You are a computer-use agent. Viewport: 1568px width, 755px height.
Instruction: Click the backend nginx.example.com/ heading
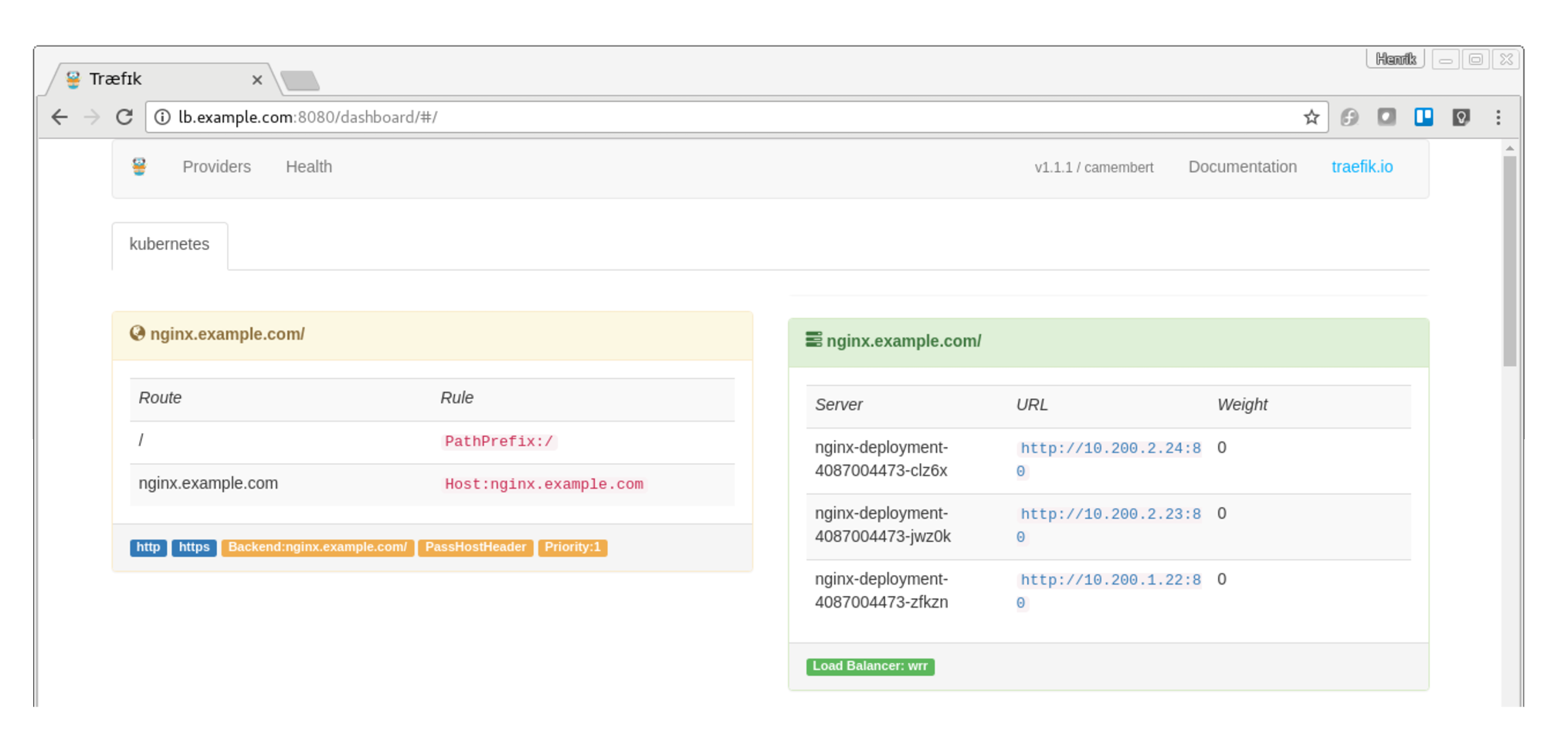904,341
